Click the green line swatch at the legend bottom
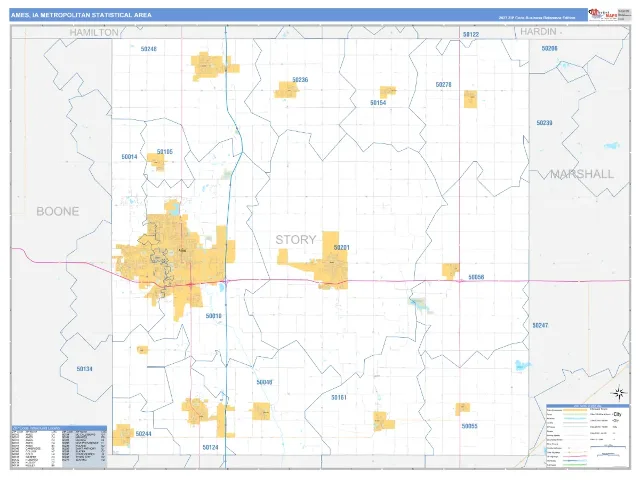Image resolution: width=640 pixels, height=480 pixels. [576, 465]
